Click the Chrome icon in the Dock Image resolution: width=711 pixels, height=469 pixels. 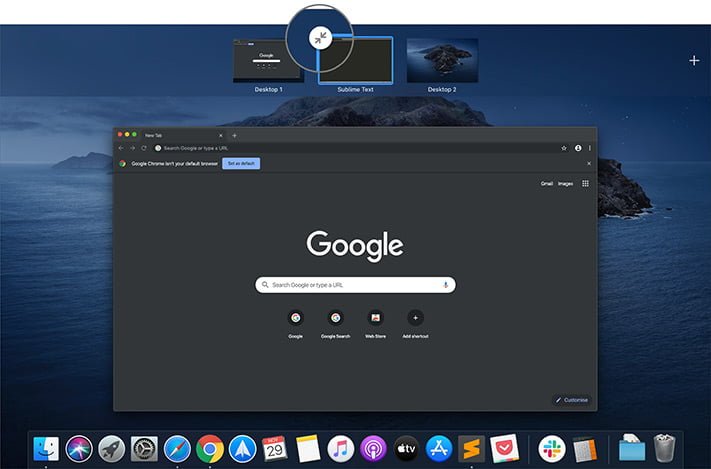(x=210, y=449)
